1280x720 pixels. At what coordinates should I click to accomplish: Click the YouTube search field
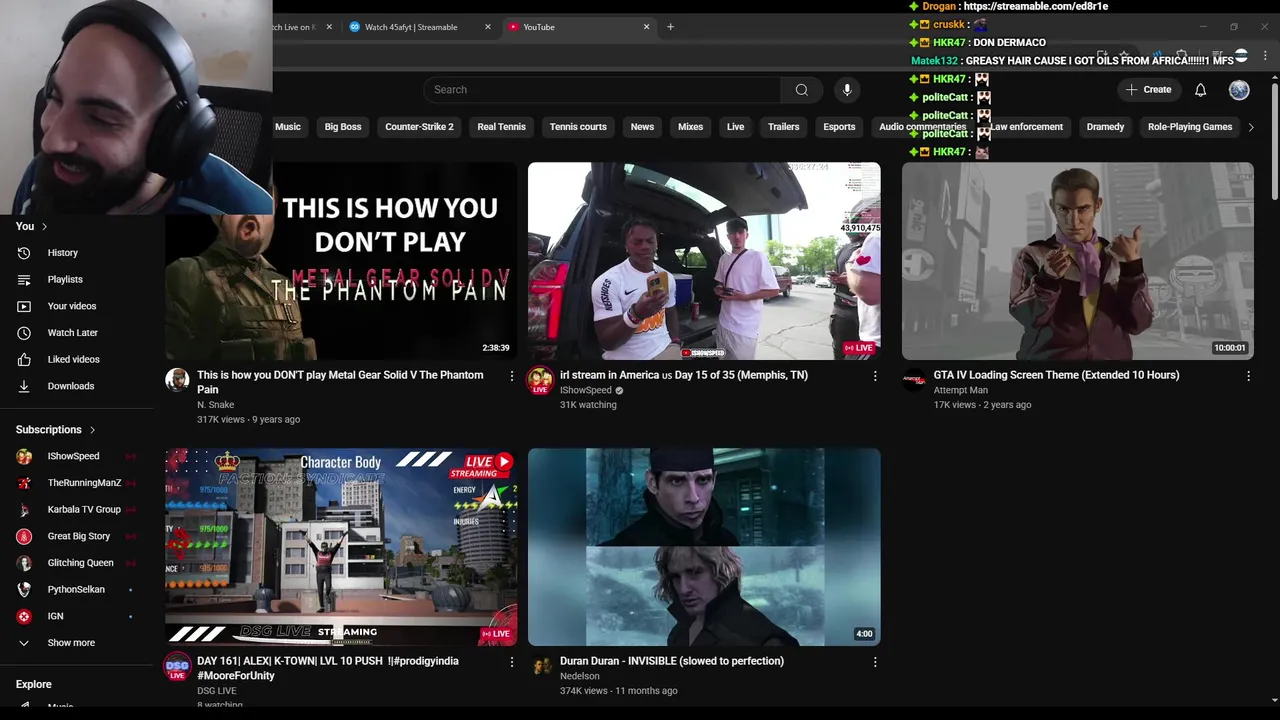pos(602,90)
